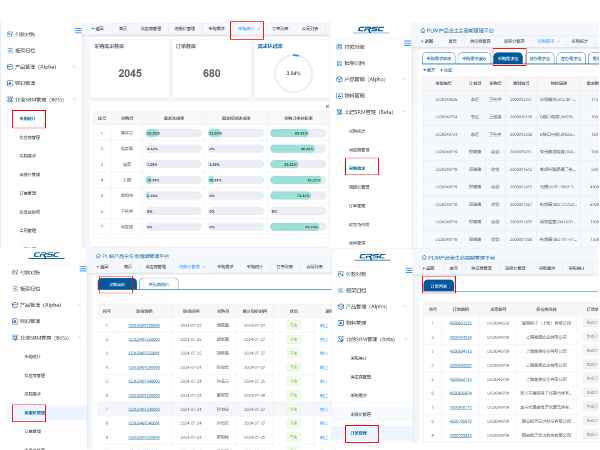Collapse the (Beta) menu chevron in purchase demand panel
The height and width of the screenshot is (450, 600).
(403, 112)
